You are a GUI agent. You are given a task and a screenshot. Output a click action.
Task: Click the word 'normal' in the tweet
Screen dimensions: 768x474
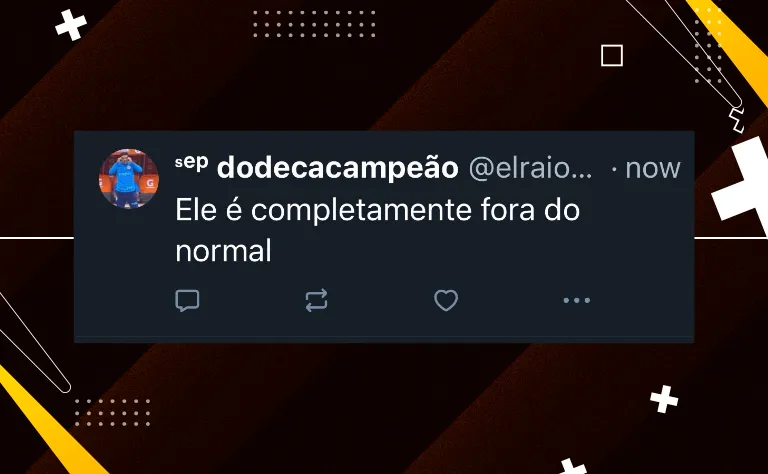[223, 251]
